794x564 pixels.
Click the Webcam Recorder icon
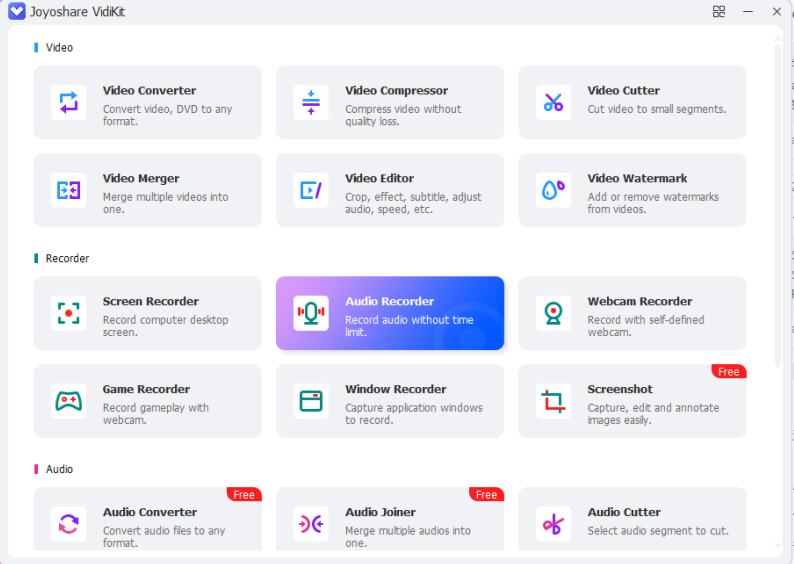(553, 313)
